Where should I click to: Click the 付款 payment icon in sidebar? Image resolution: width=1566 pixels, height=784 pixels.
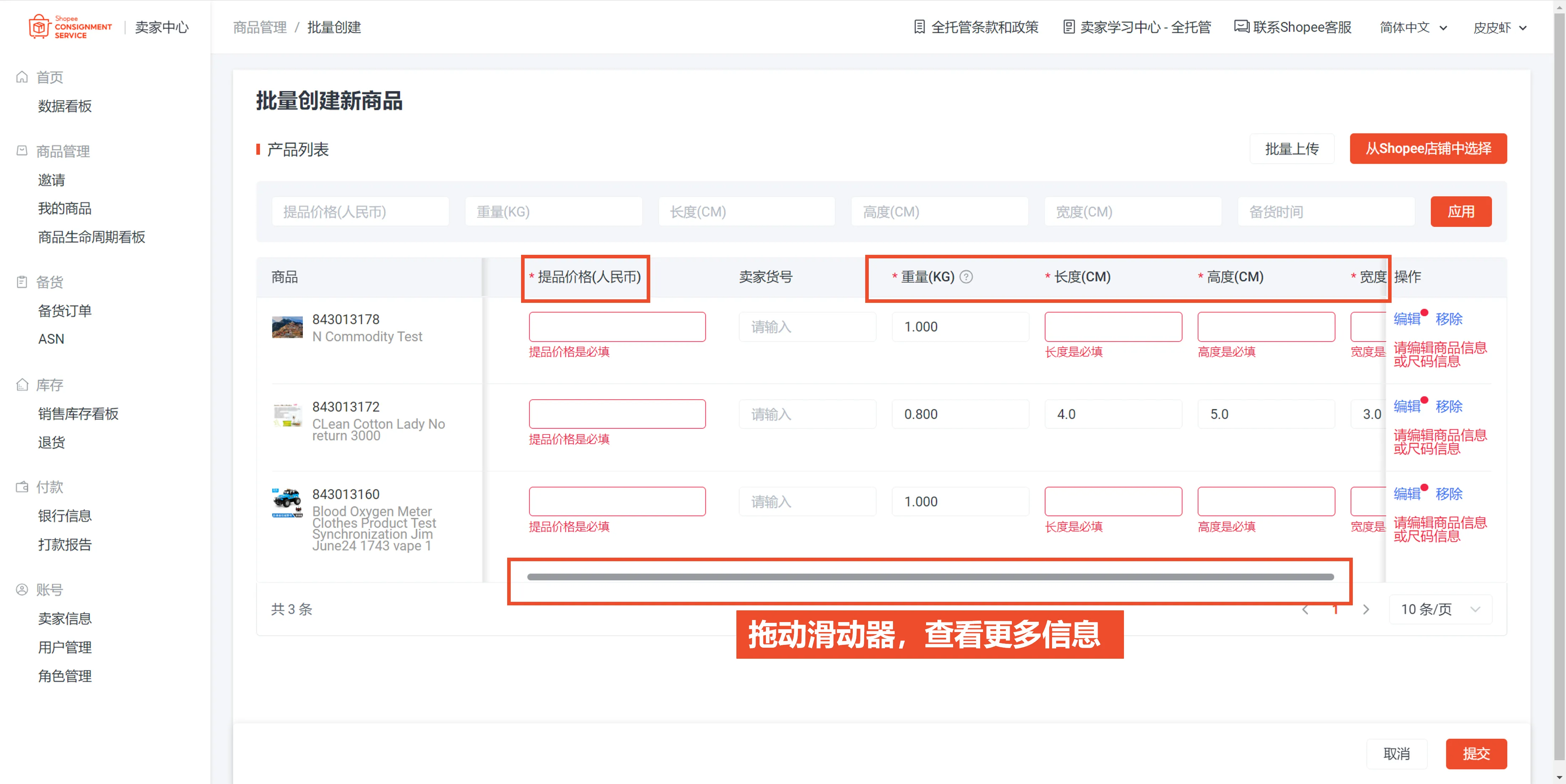(22, 486)
